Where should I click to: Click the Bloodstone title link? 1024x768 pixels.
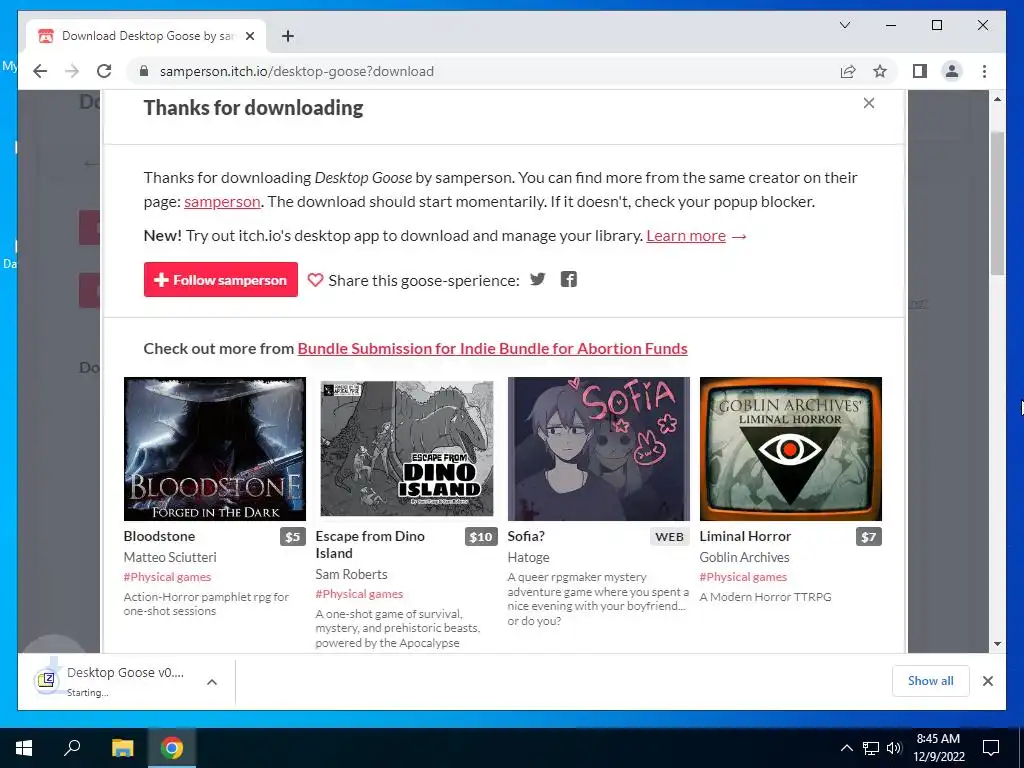coord(159,536)
